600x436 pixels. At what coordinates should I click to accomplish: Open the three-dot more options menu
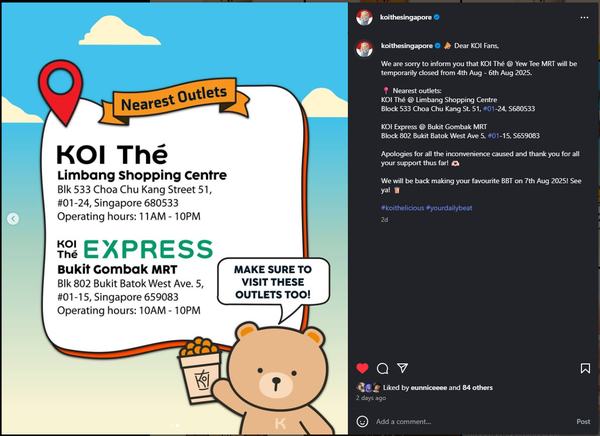coord(584,17)
